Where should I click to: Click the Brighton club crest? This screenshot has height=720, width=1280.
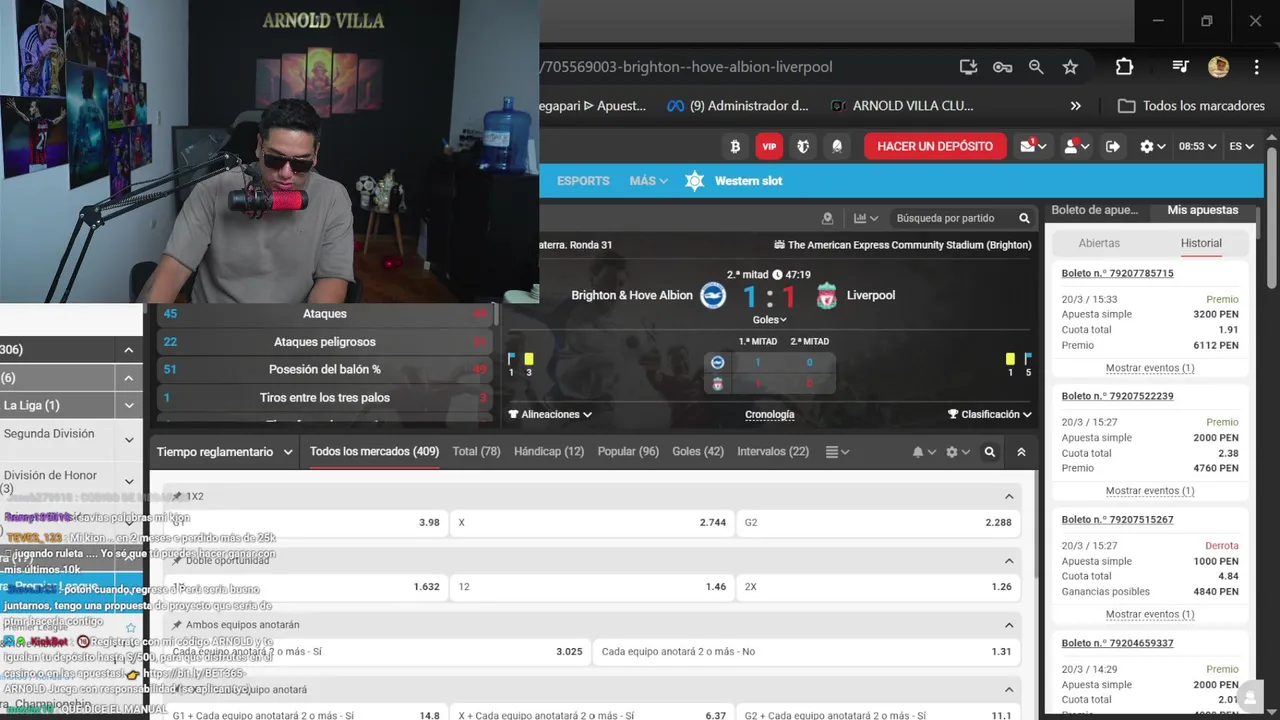click(713, 295)
